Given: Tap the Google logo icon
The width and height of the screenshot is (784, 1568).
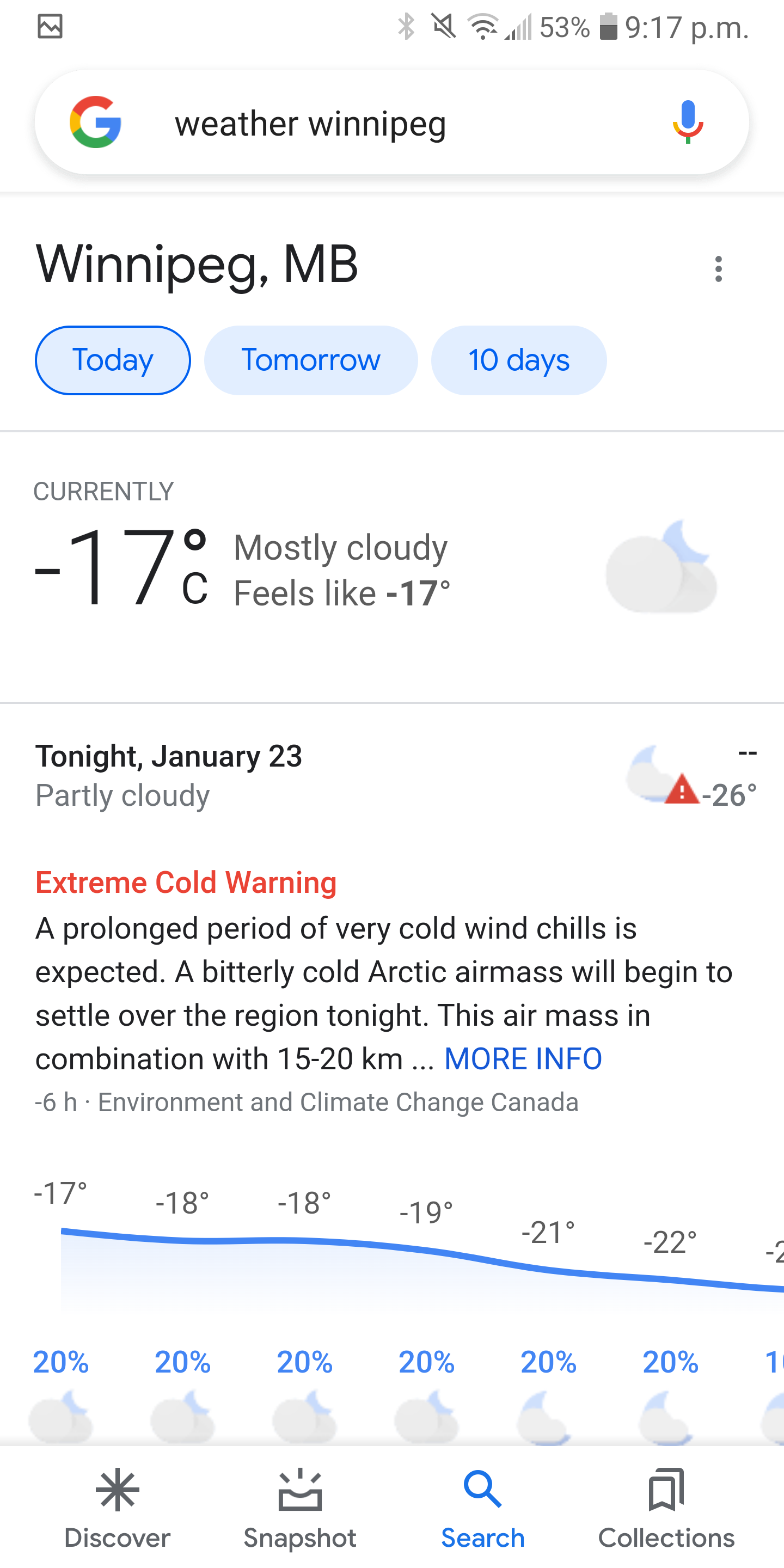Looking at the screenshot, I should tap(96, 122).
